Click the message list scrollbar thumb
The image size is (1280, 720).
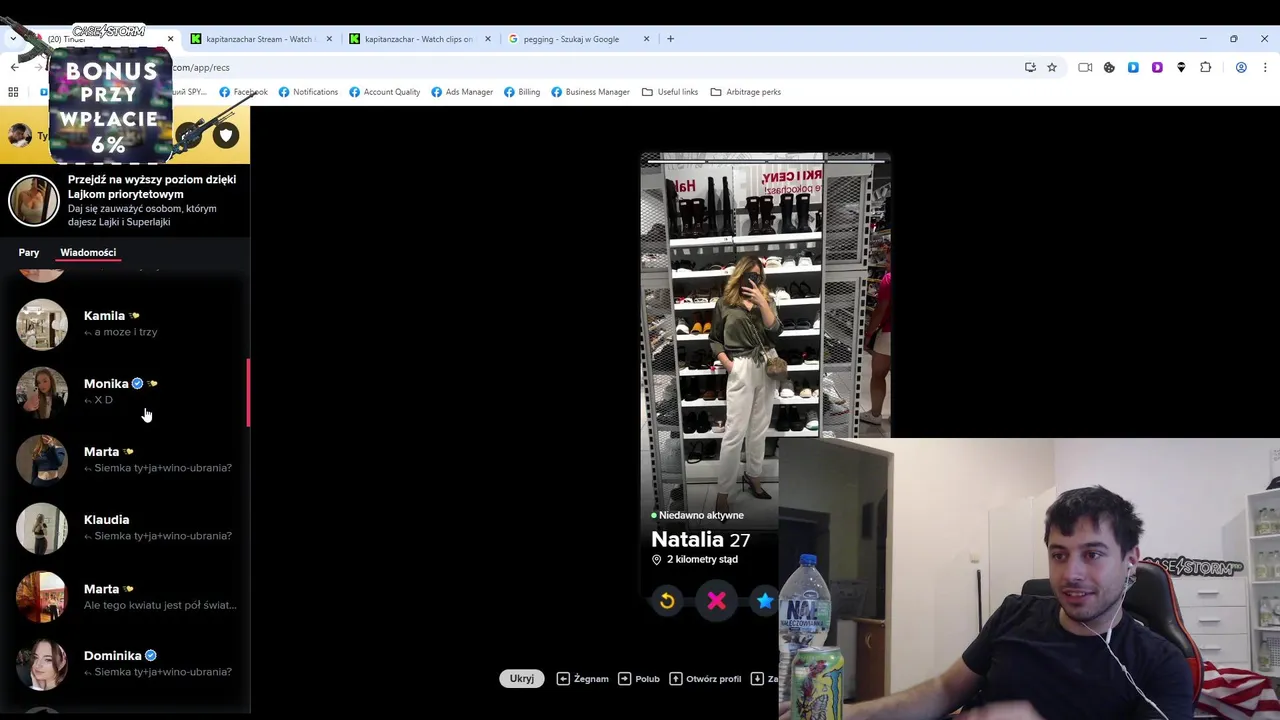(248, 393)
